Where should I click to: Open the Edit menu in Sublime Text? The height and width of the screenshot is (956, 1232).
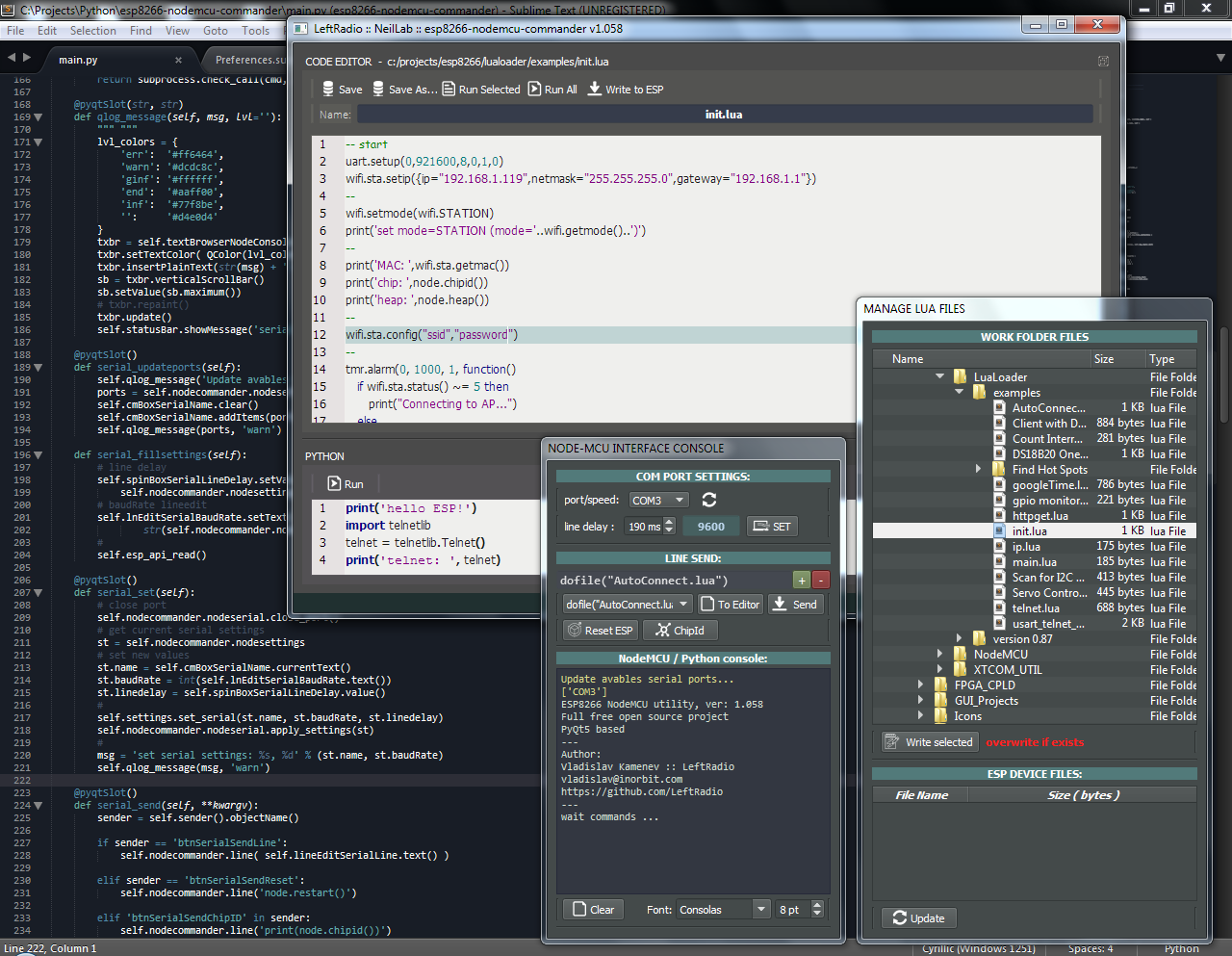[x=47, y=31]
